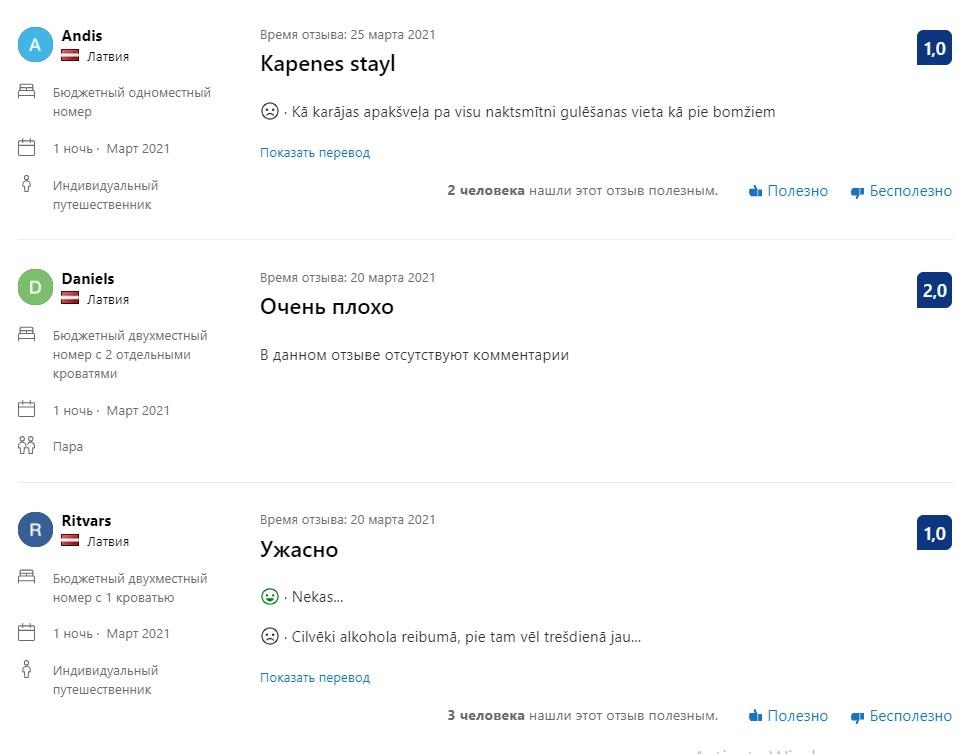
Task: Mark Ritvars's review as Полезно
Action: pos(788,716)
